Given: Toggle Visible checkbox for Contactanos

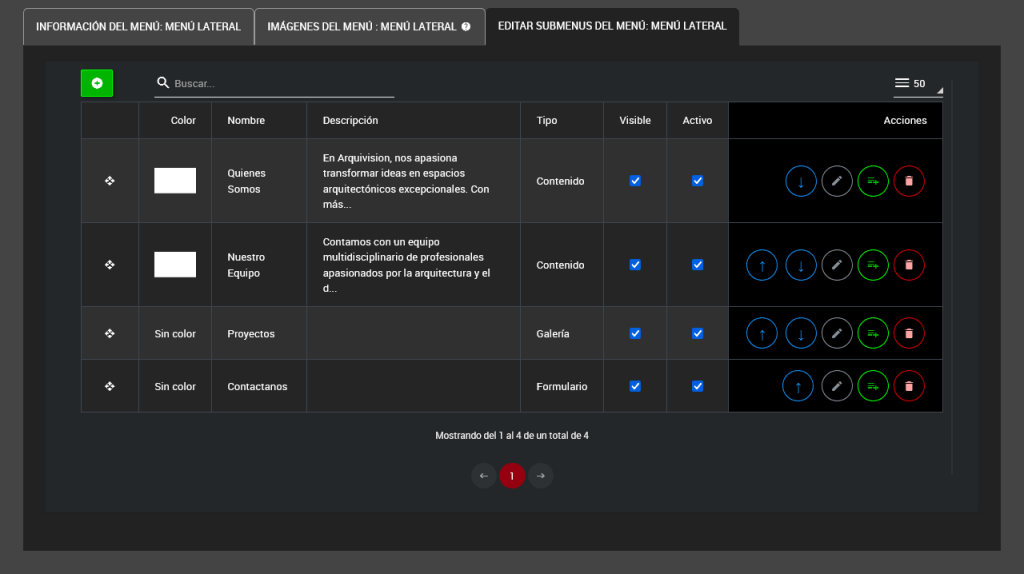Looking at the screenshot, I should [635, 386].
